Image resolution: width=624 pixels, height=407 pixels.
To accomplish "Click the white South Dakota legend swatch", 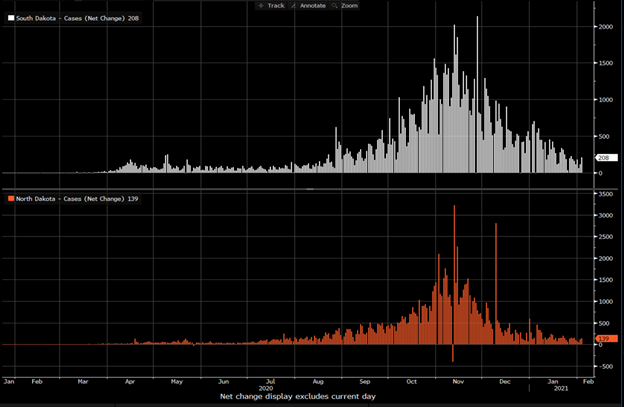I will (11, 19).
